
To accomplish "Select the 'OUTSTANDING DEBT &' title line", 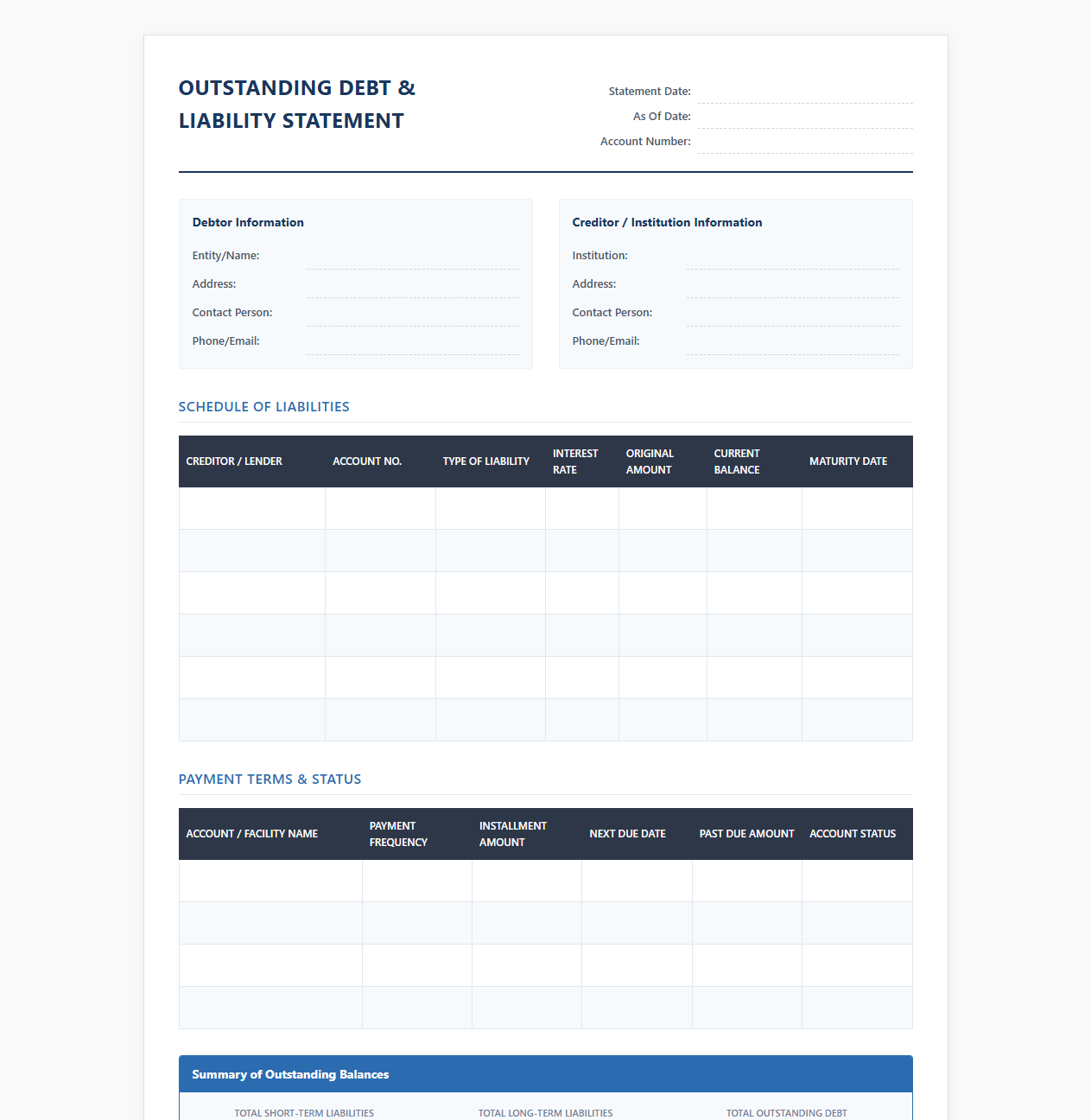I will click(x=297, y=88).
